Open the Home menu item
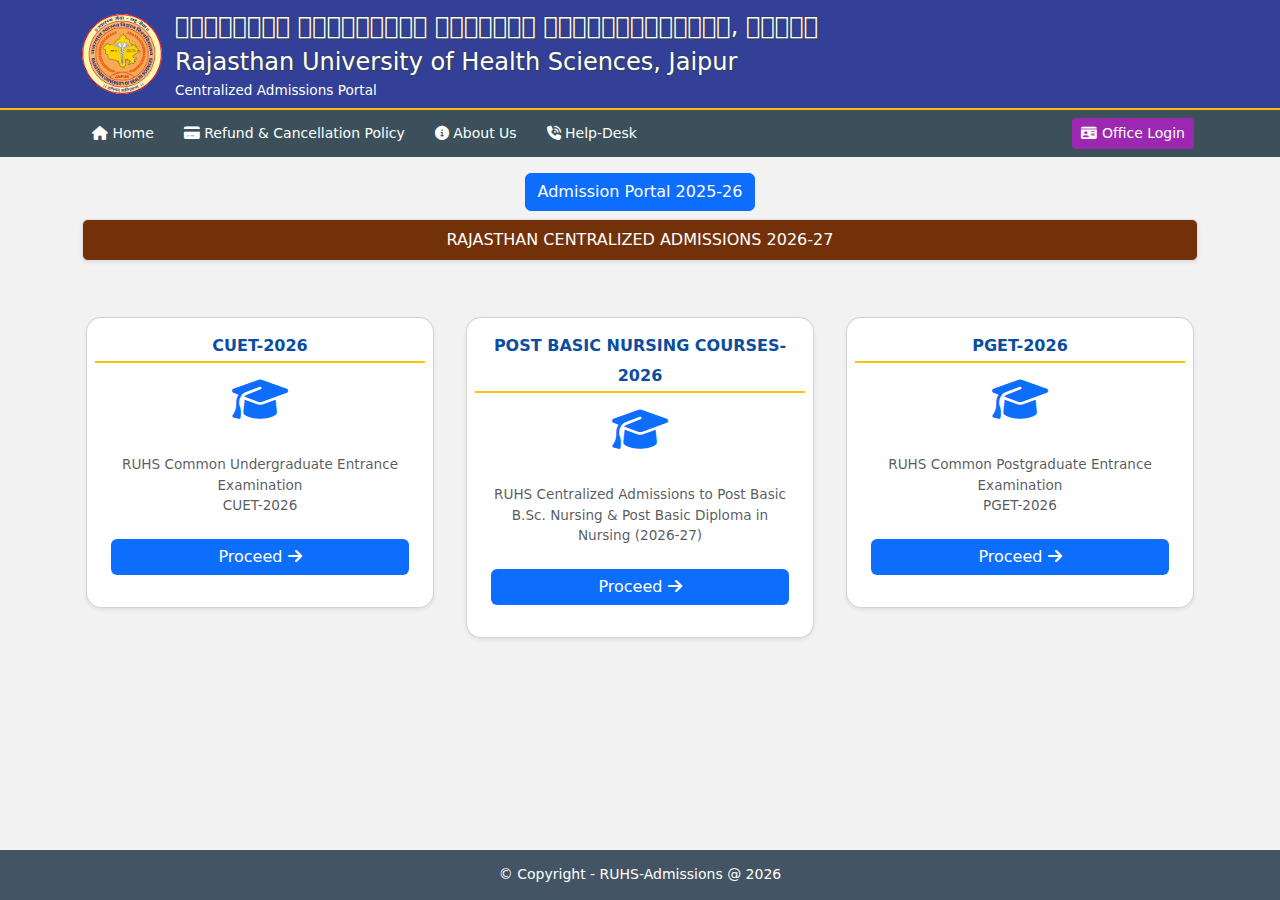The height and width of the screenshot is (900, 1280). point(123,133)
